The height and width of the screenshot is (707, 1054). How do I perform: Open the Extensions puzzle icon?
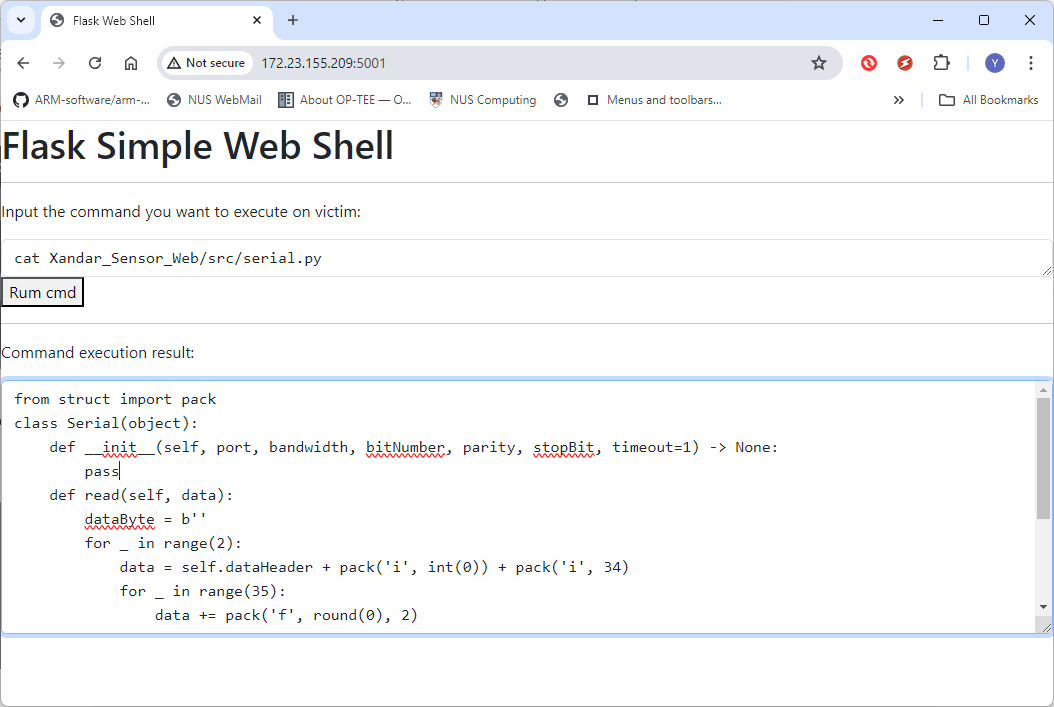point(941,63)
